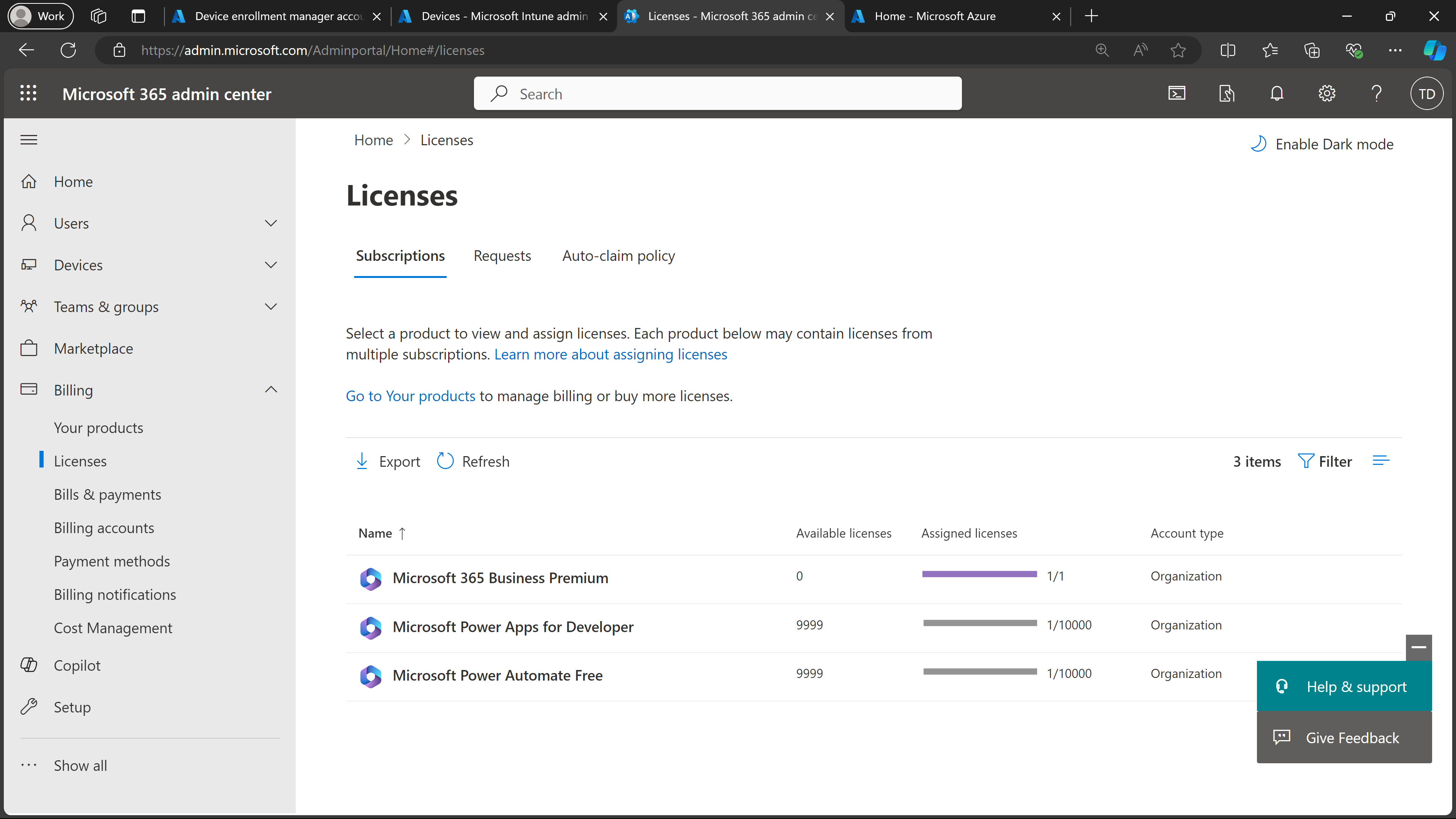This screenshot has width=1456, height=819.
Task: Open Billing accounts
Action: [x=104, y=528]
